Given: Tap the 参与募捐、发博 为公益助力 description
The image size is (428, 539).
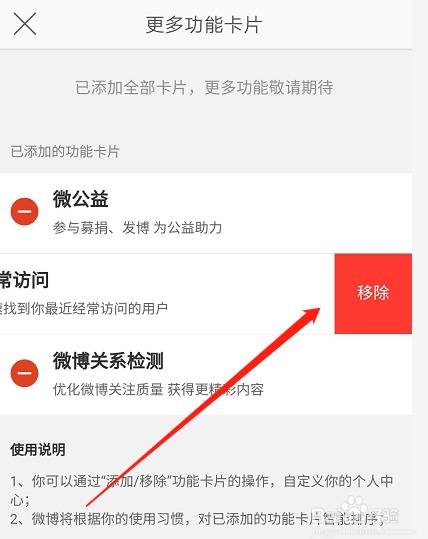Looking at the screenshot, I should (137, 228).
